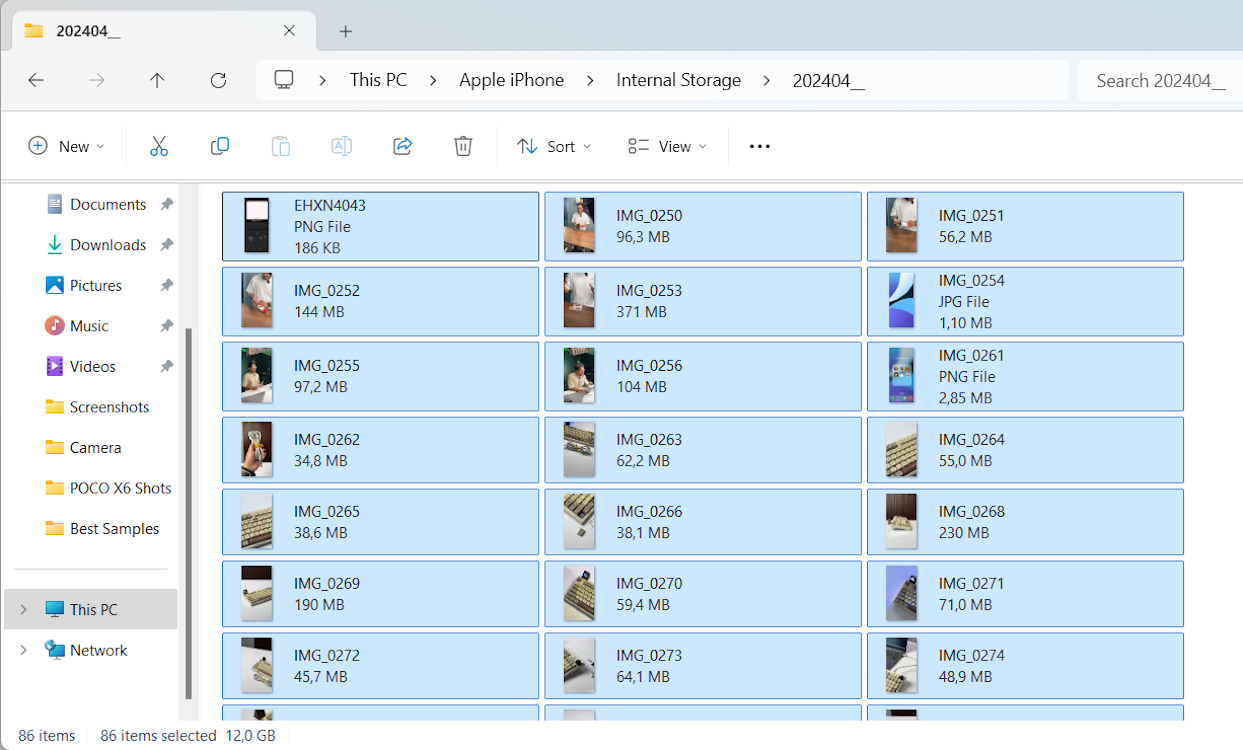Toggle selection of IMG_0254
The height and width of the screenshot is (750, 1243).
[x=1025, y=301]
